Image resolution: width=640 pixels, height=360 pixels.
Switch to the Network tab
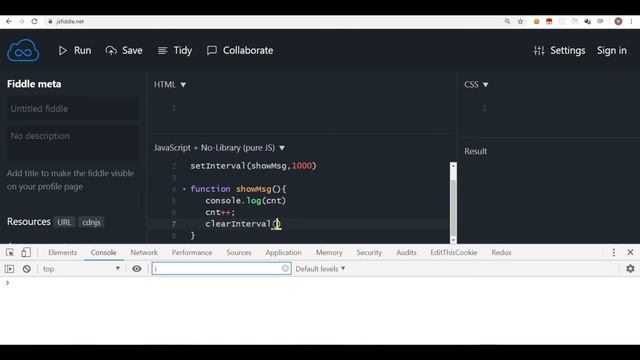coord(144,252)
